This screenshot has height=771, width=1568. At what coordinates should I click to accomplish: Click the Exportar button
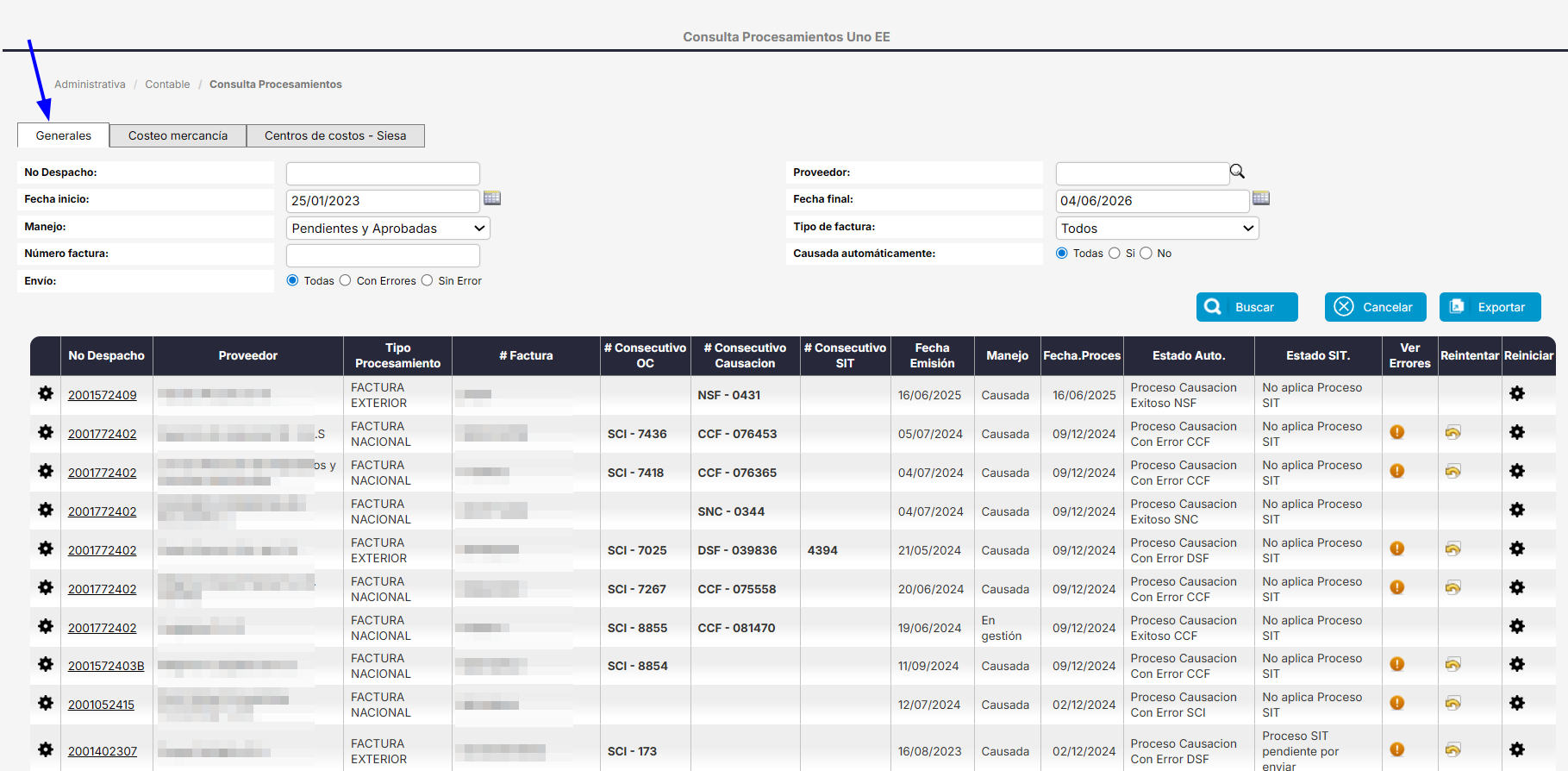click(x=1490, y=307)
